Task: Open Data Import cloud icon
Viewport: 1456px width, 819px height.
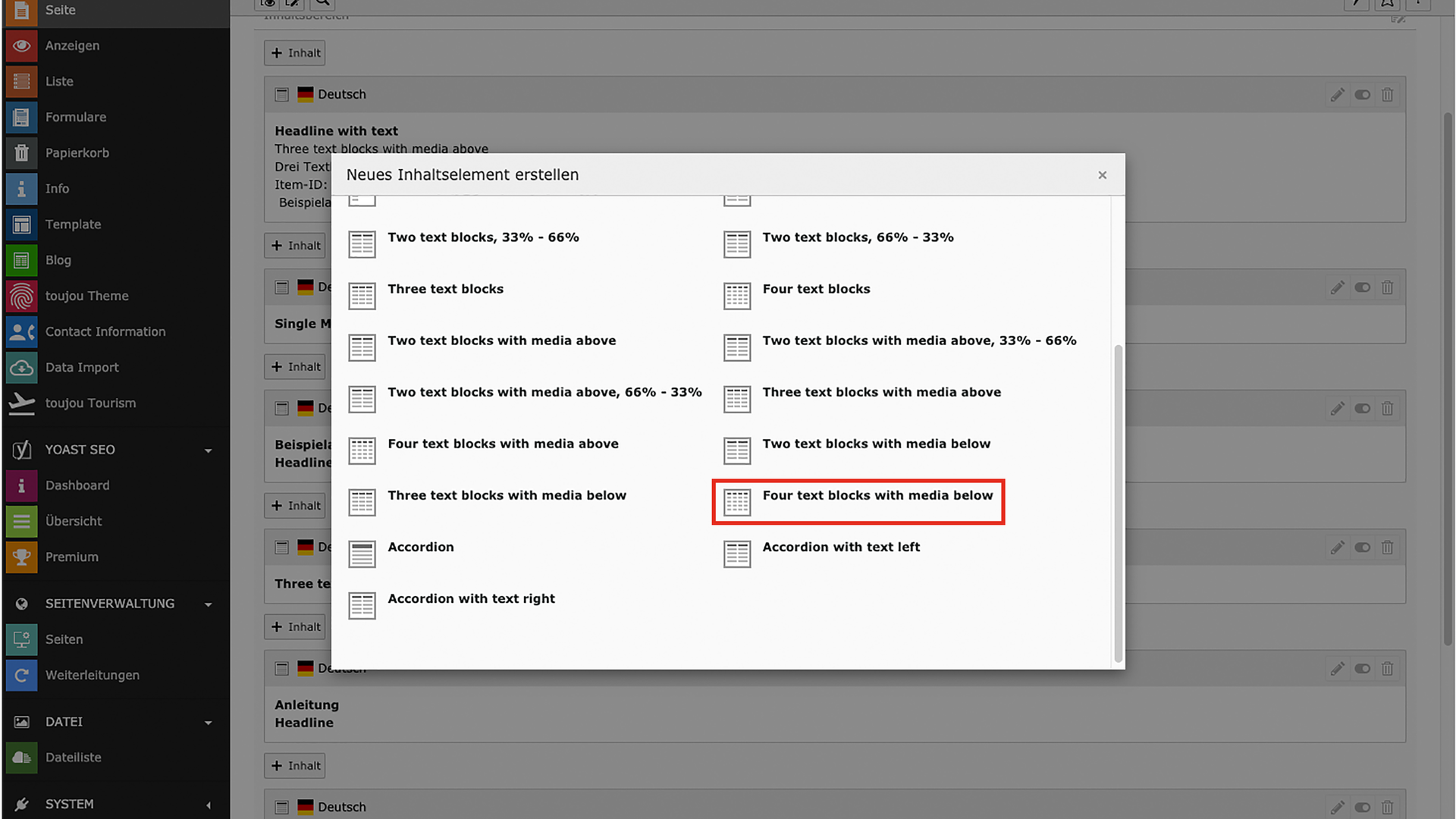Action: [21, 368]
